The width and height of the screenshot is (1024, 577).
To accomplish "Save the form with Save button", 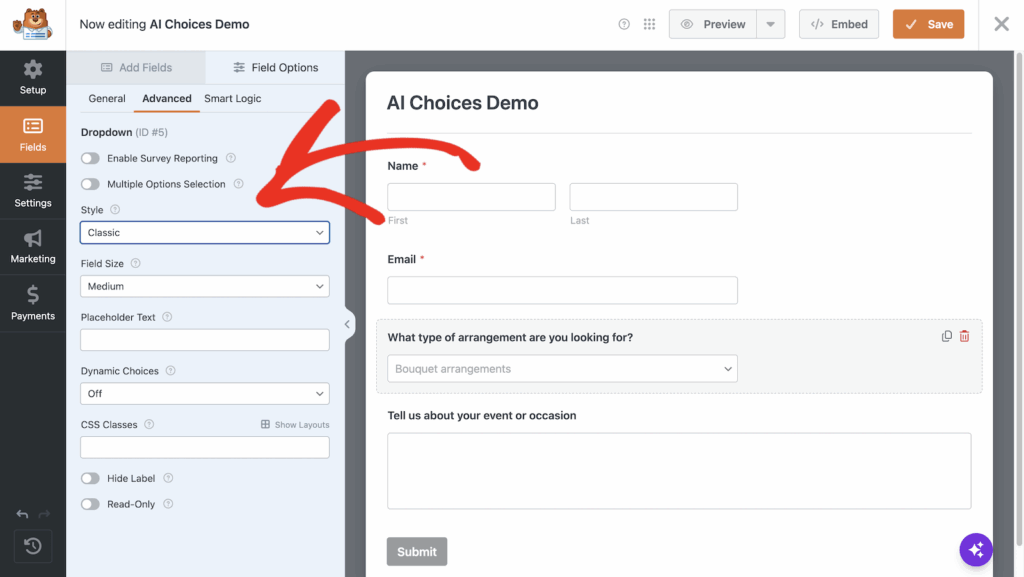I will [x=928, y=24].
